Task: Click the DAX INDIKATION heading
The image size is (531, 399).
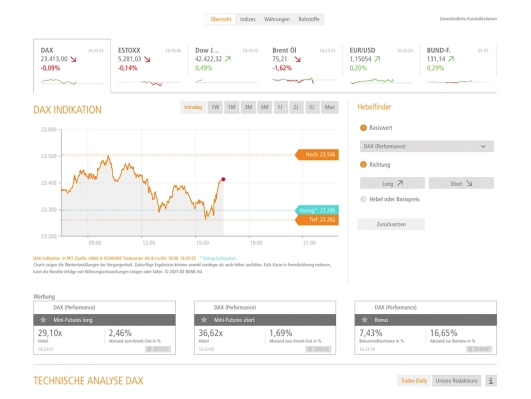Action: click(x=67, y=110)
